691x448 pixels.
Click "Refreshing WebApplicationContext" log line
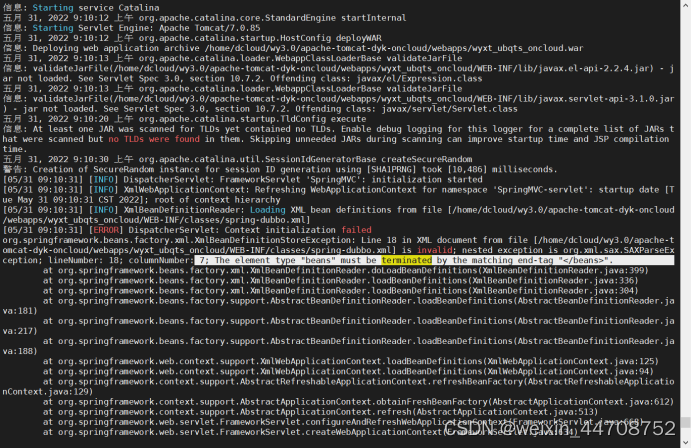(x=338, y=195)
